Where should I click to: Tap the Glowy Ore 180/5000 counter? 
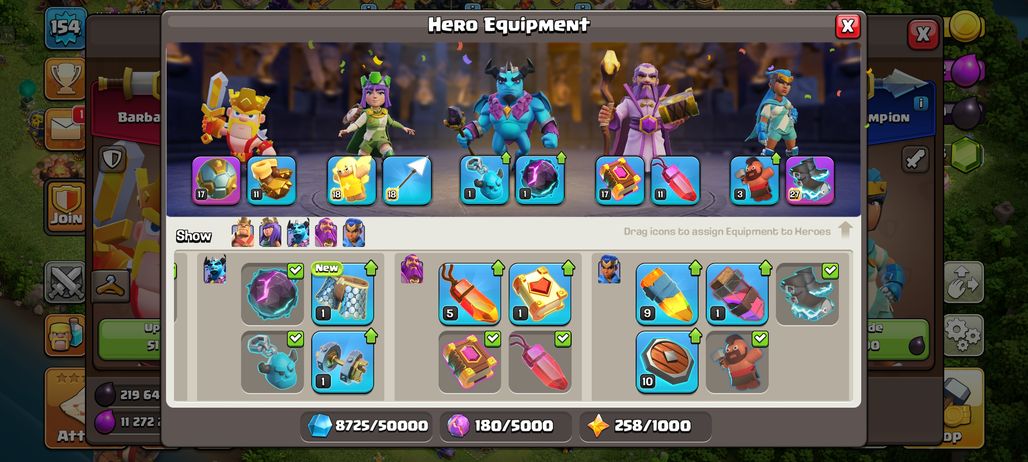tap(505, 426)
